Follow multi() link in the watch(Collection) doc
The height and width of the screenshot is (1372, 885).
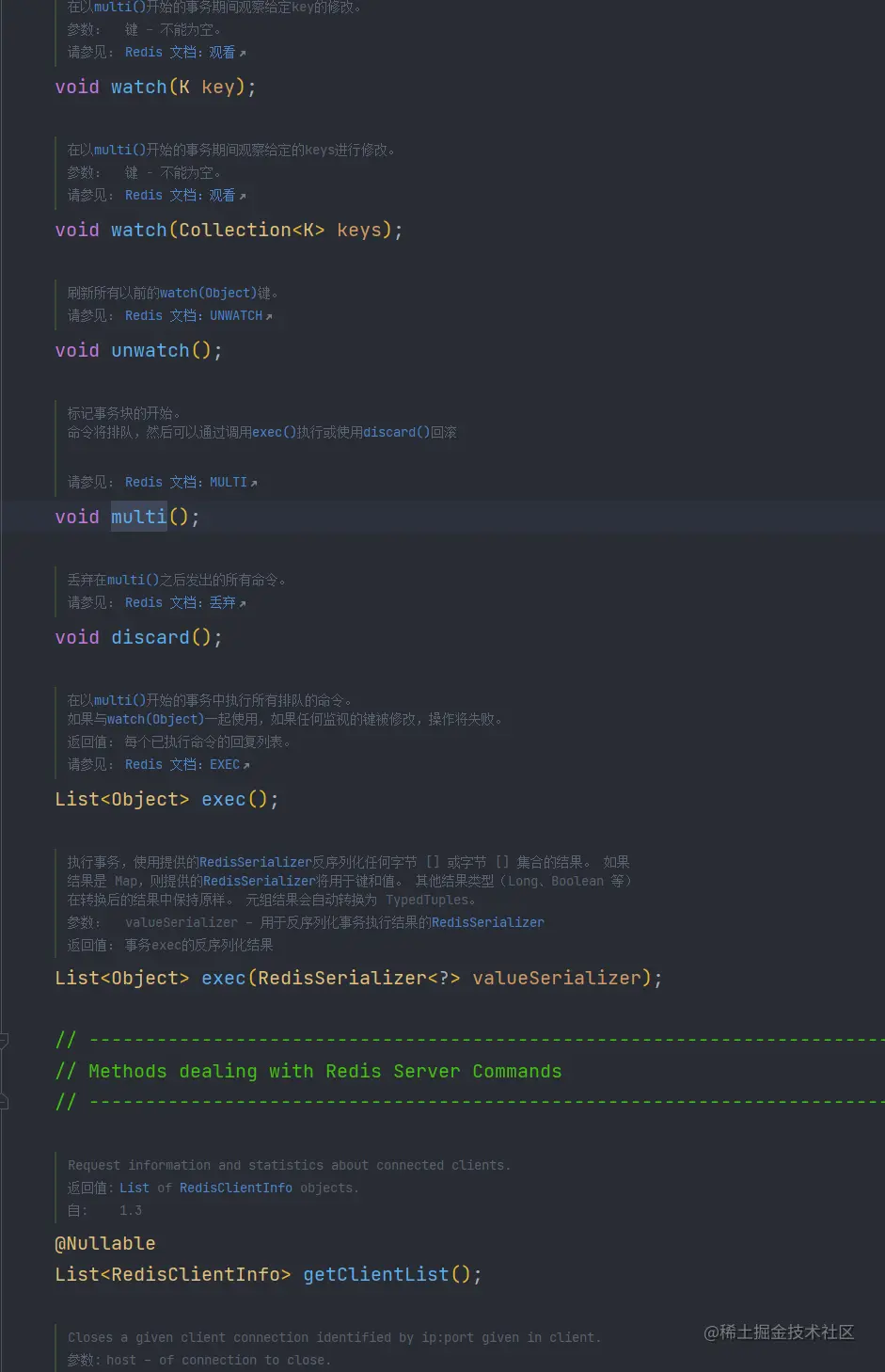[119, 151]
